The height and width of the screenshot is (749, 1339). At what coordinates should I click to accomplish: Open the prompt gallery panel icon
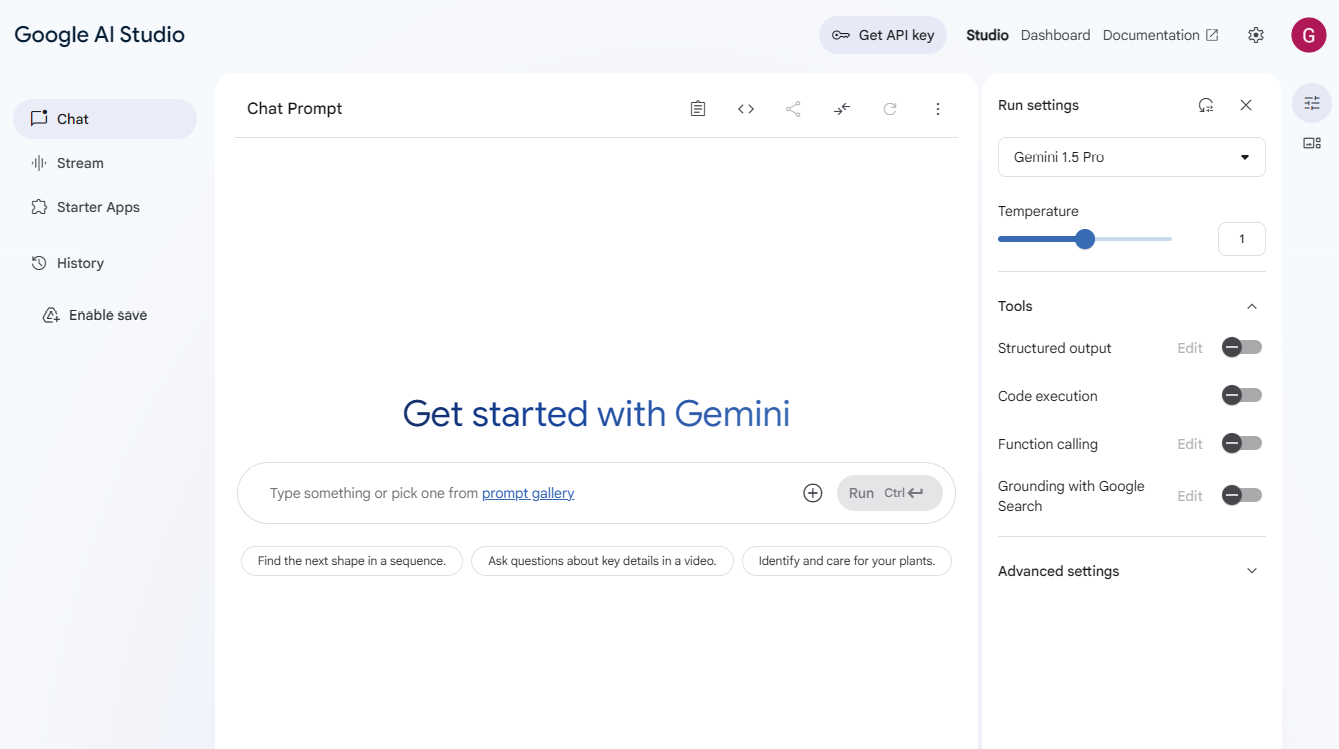pyautogui.click(x=1312, y=143)
